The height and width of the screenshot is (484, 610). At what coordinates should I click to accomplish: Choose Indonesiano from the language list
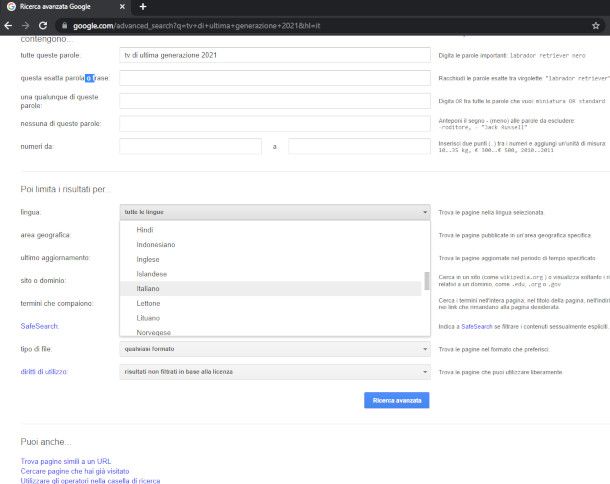(271, 244)
